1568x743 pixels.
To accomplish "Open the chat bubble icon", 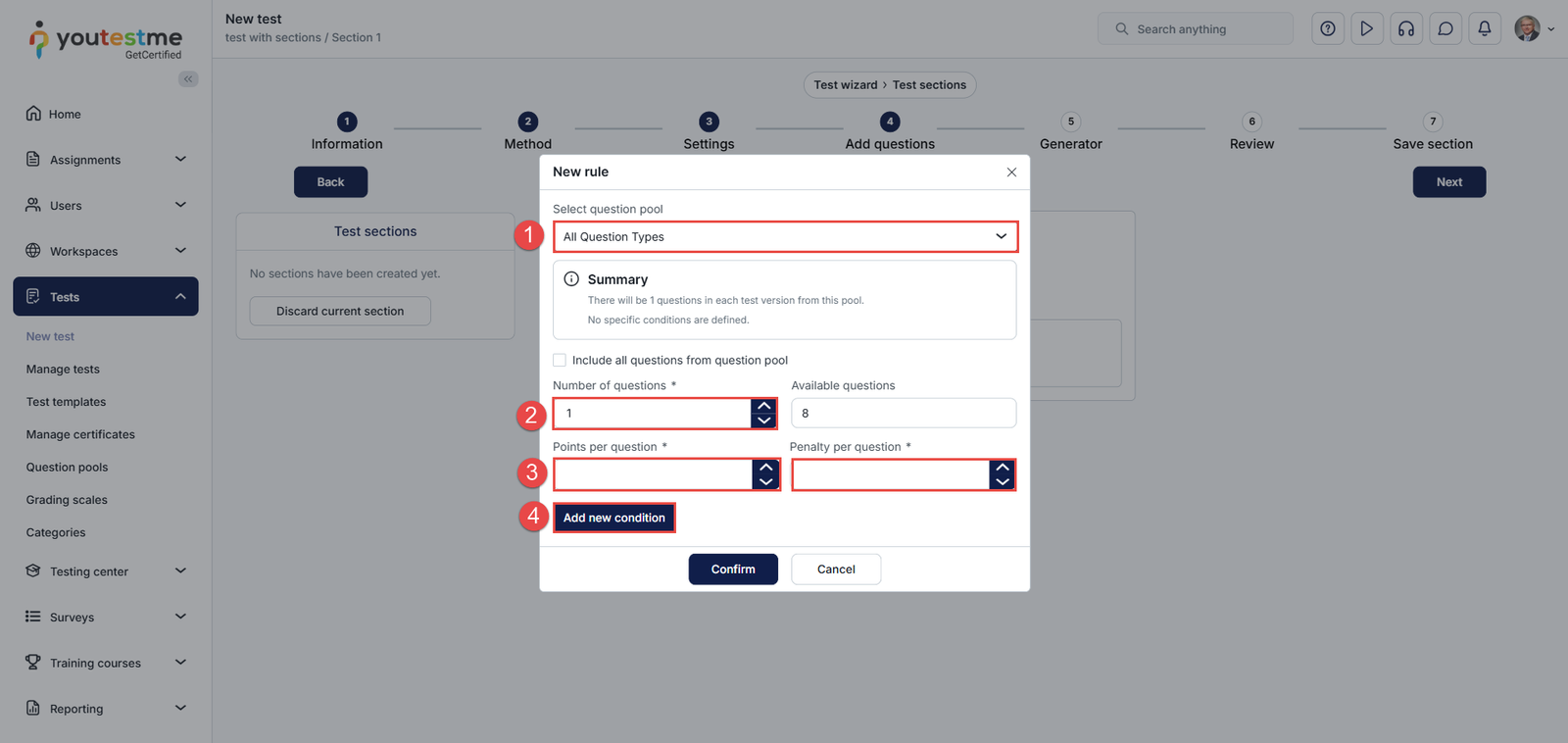I will 1445,29.
